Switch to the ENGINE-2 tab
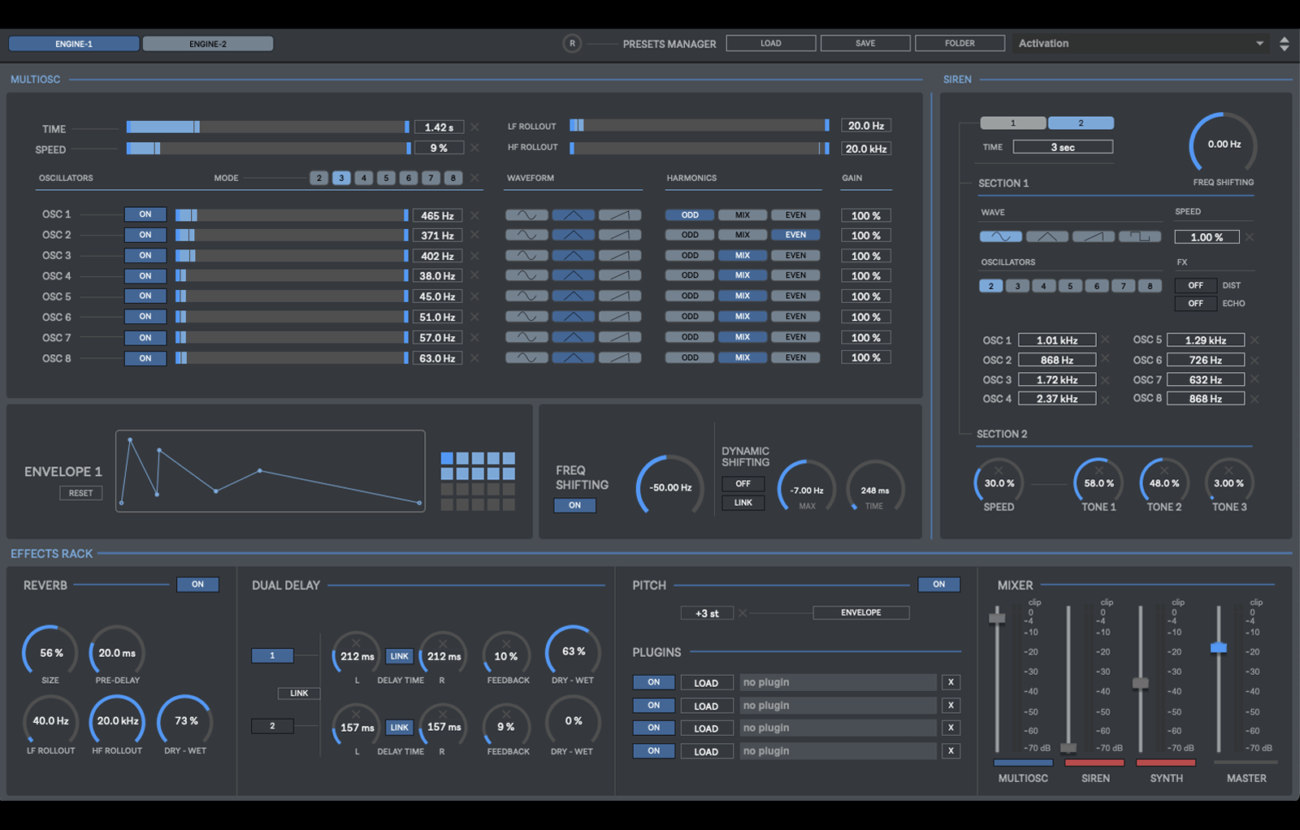Screen dimensions: 1300x830 tap(208, 43)
